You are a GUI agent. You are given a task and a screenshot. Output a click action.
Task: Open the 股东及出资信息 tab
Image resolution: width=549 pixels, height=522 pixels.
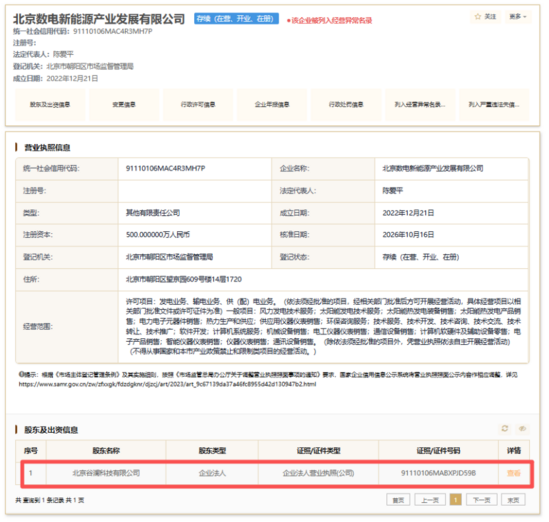(50, 104)
